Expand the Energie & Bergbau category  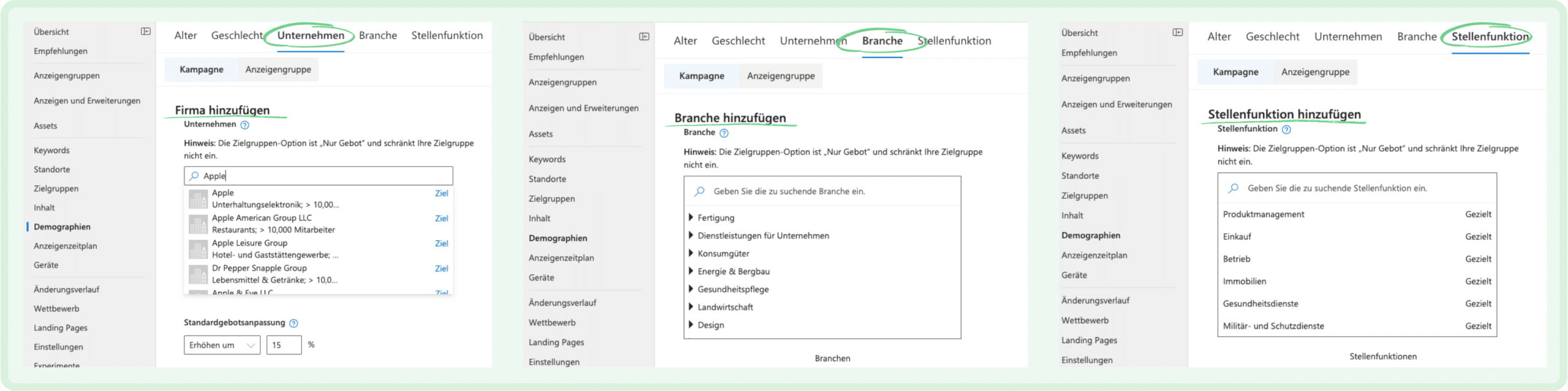pos(691,270)
